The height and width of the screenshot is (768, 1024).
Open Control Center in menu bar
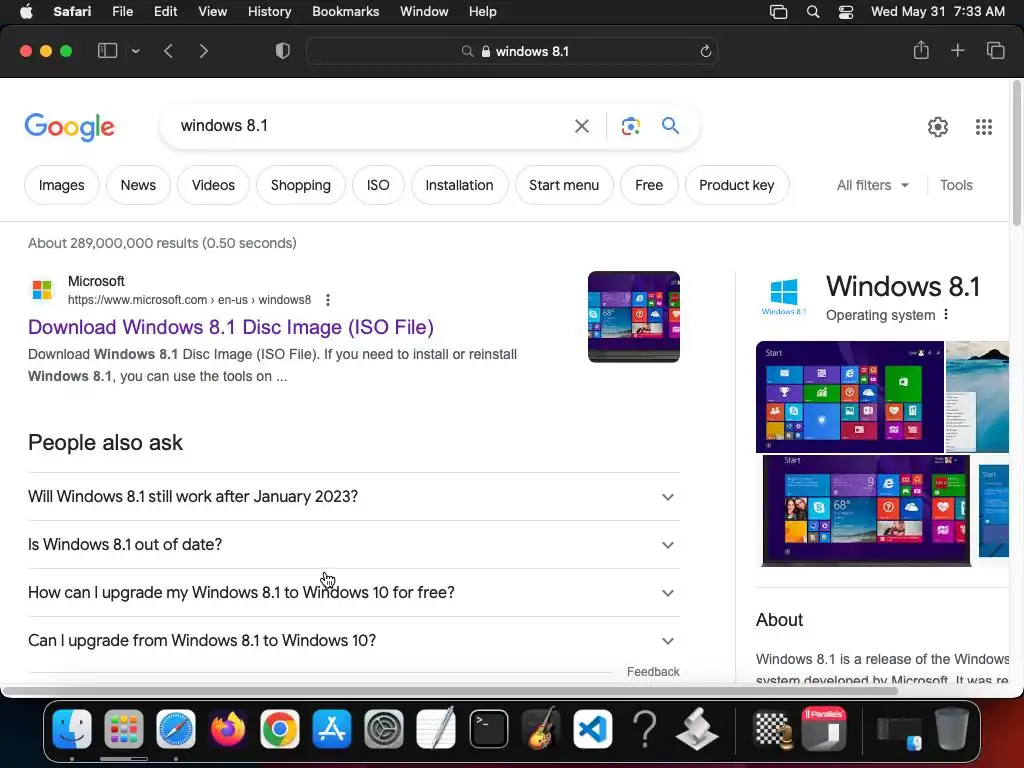[846, 12]
